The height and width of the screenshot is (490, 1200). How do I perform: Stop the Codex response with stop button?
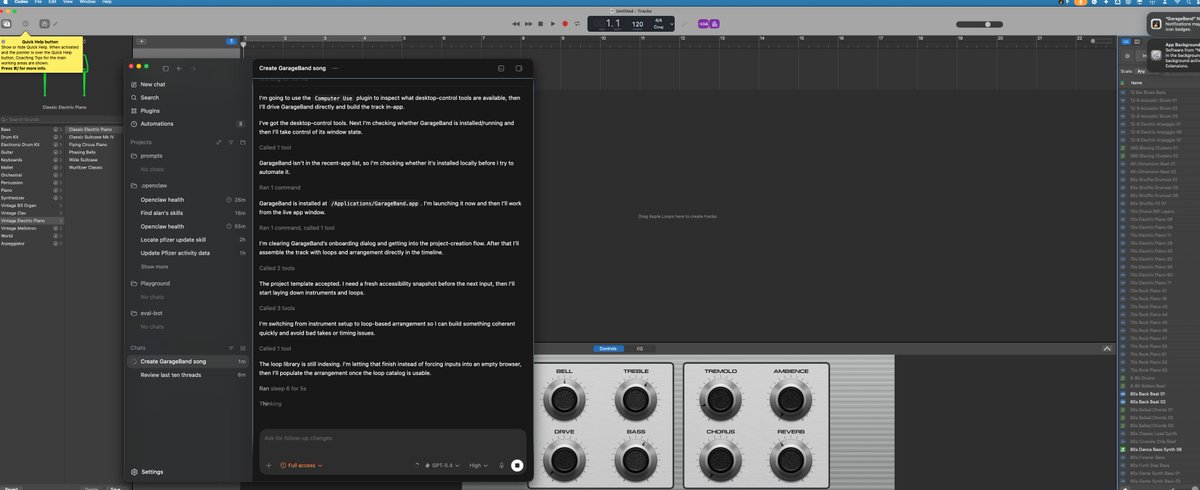(x=517, y=465)
